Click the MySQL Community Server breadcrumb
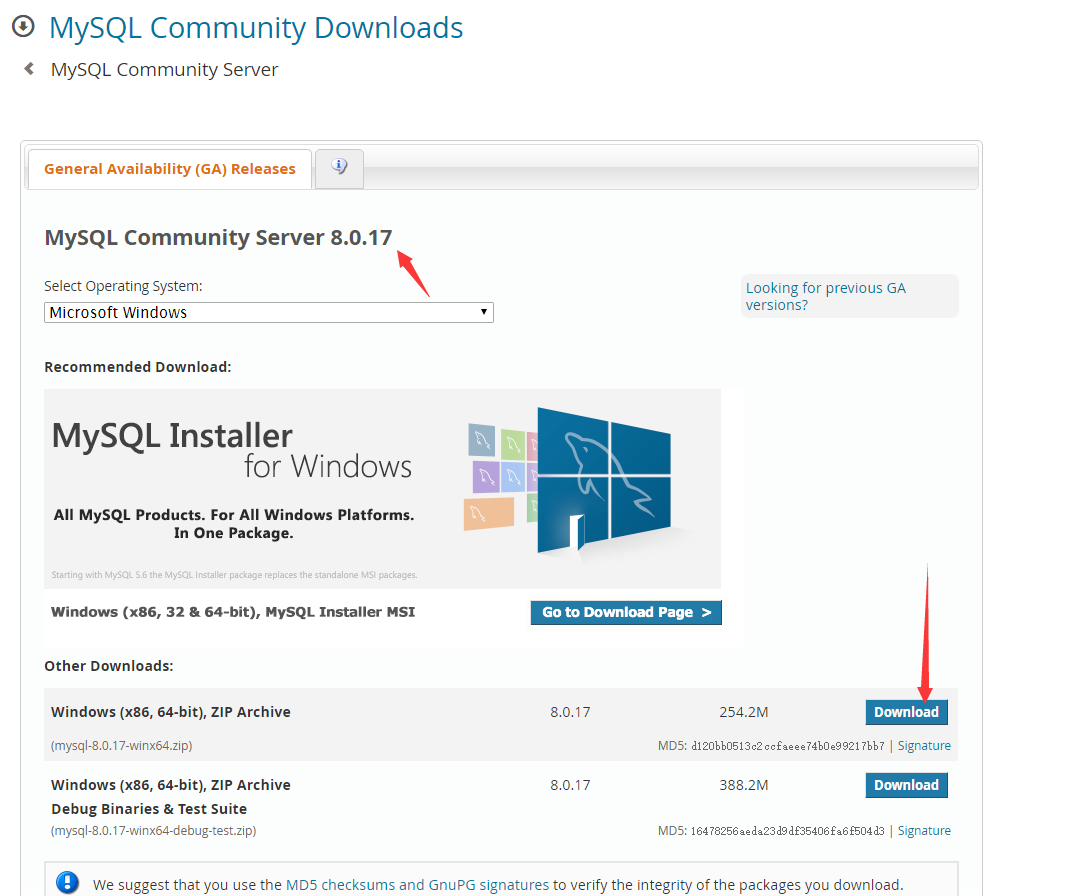Viewport: 1082px width, 896px height. [x=164, y=69]
